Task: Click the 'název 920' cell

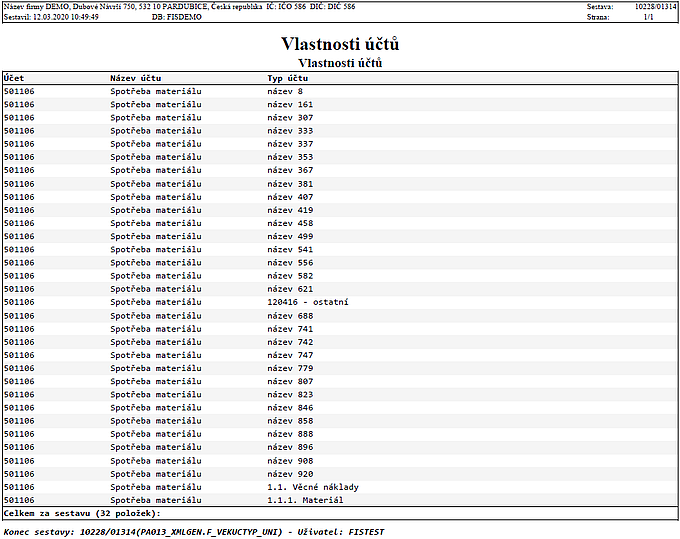Action: [290, 474]
